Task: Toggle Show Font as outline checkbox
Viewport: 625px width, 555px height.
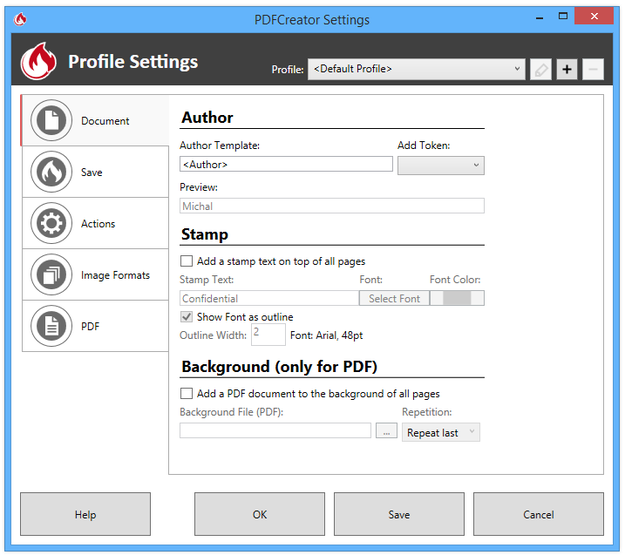Action: [186, 317]
